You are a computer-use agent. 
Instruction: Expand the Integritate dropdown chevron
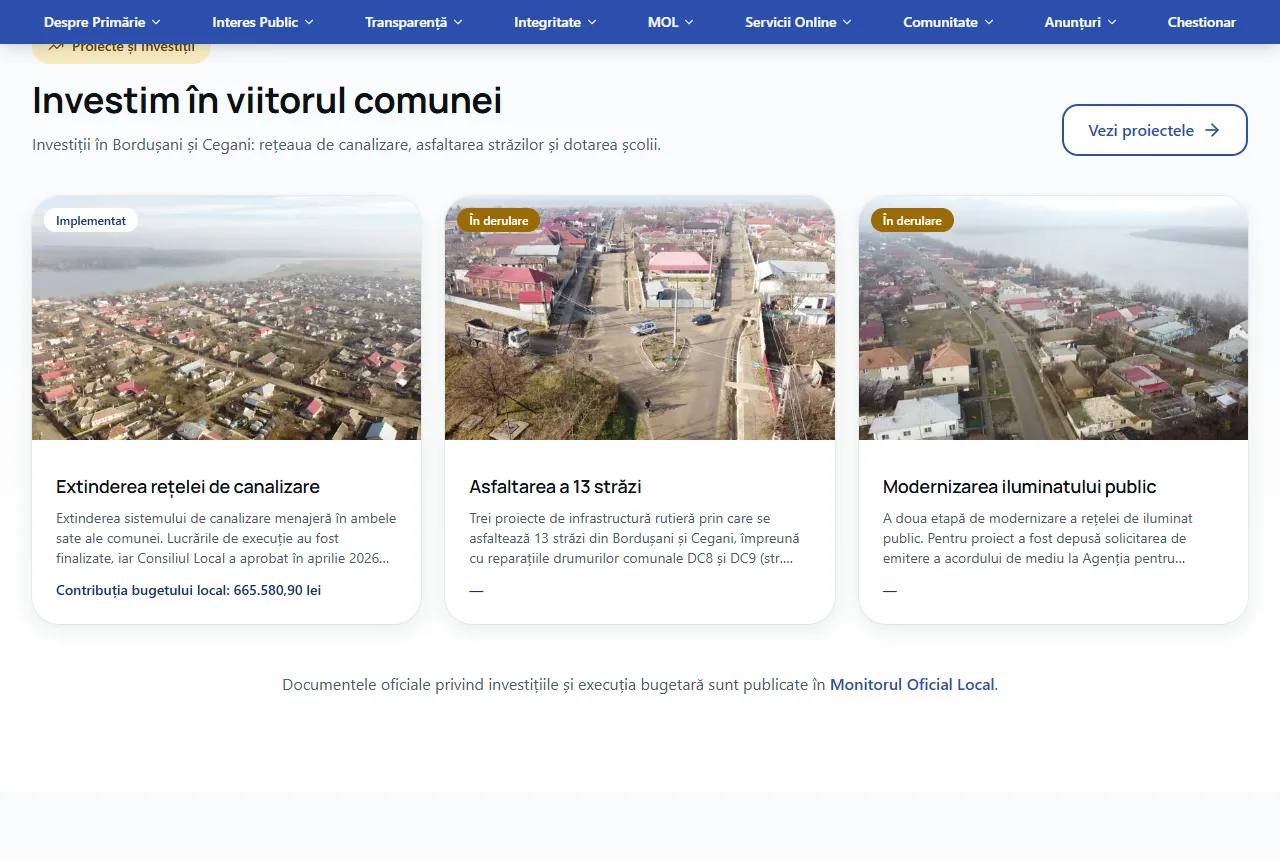[592, 22]
